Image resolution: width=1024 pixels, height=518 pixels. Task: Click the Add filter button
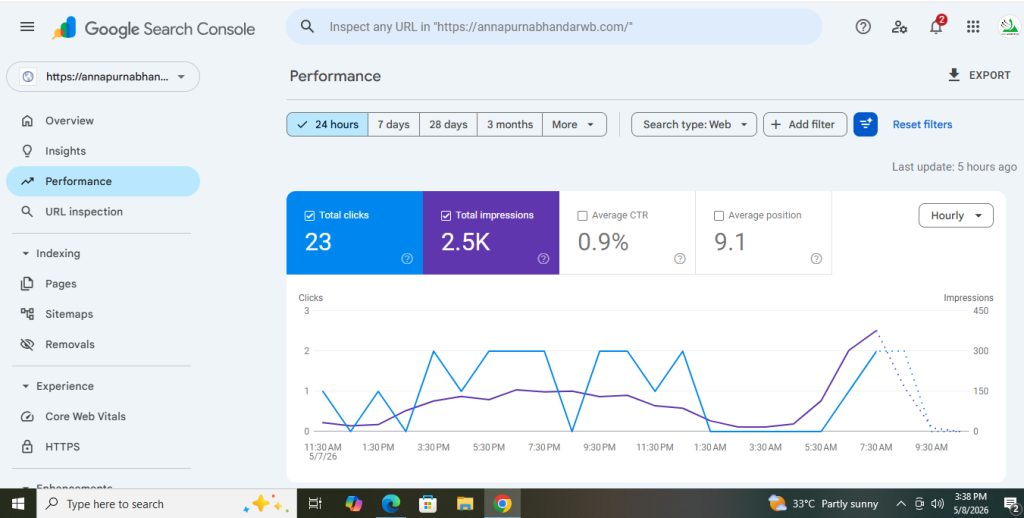[x=805, y=124]
